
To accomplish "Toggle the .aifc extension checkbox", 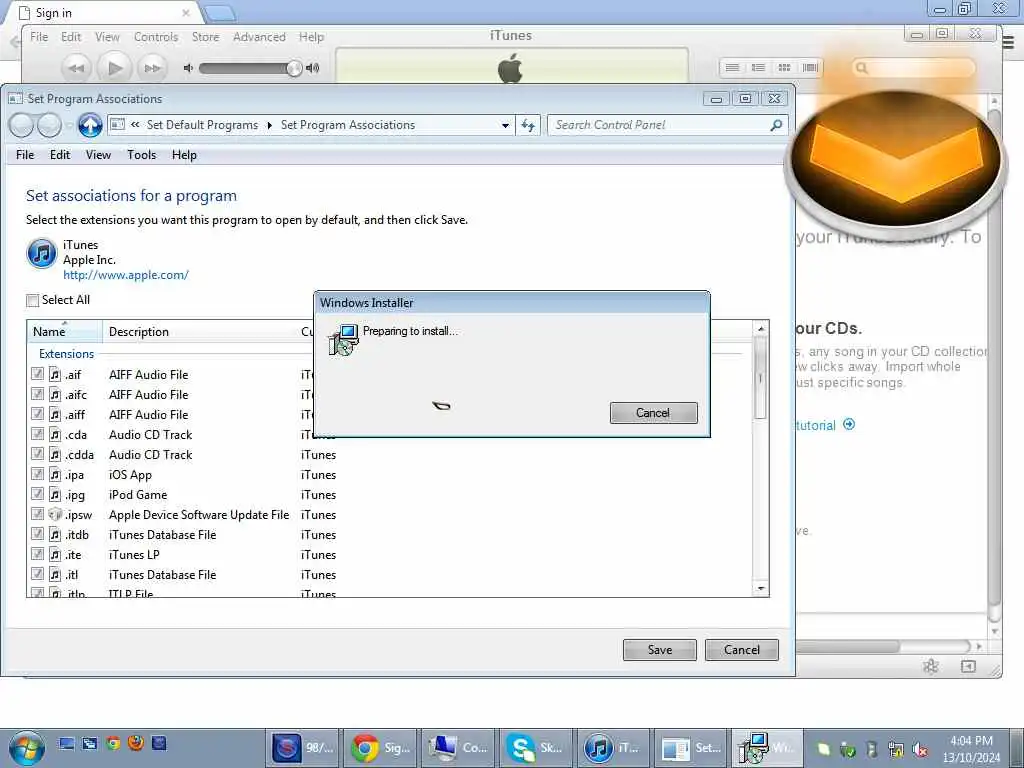I will (x=37, y=394).
